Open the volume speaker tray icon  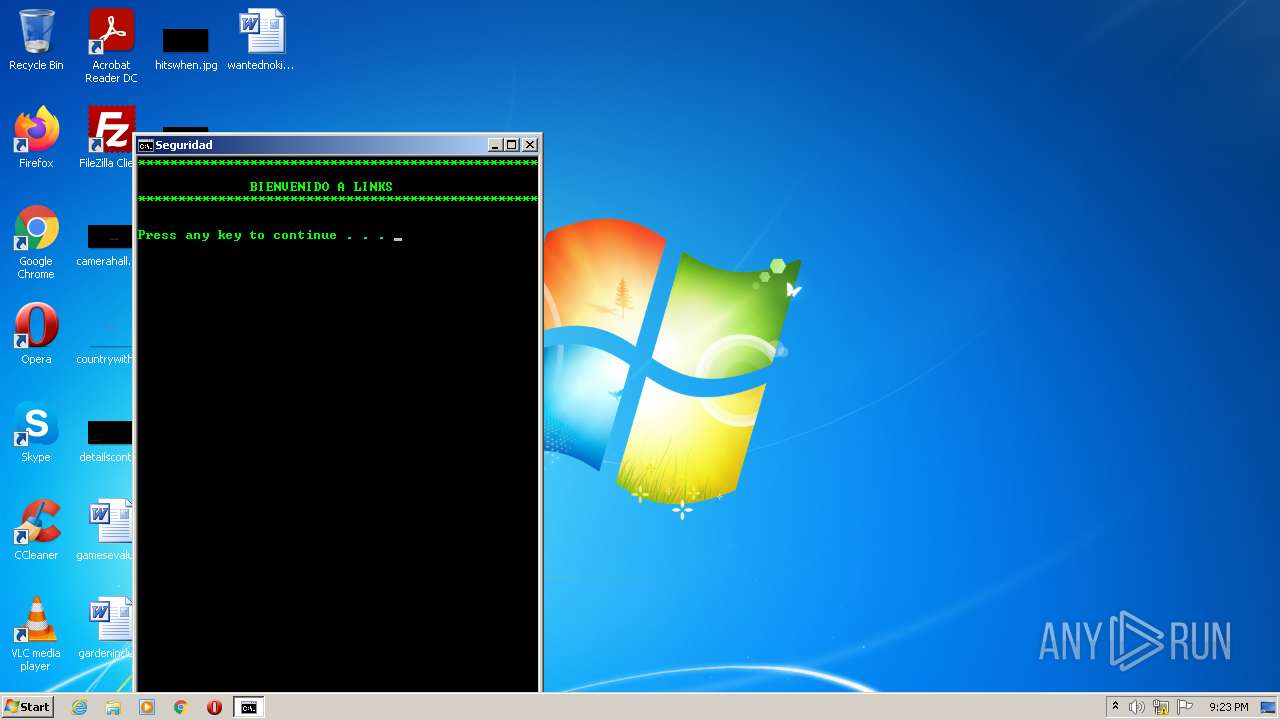[x=1137, y=707]
